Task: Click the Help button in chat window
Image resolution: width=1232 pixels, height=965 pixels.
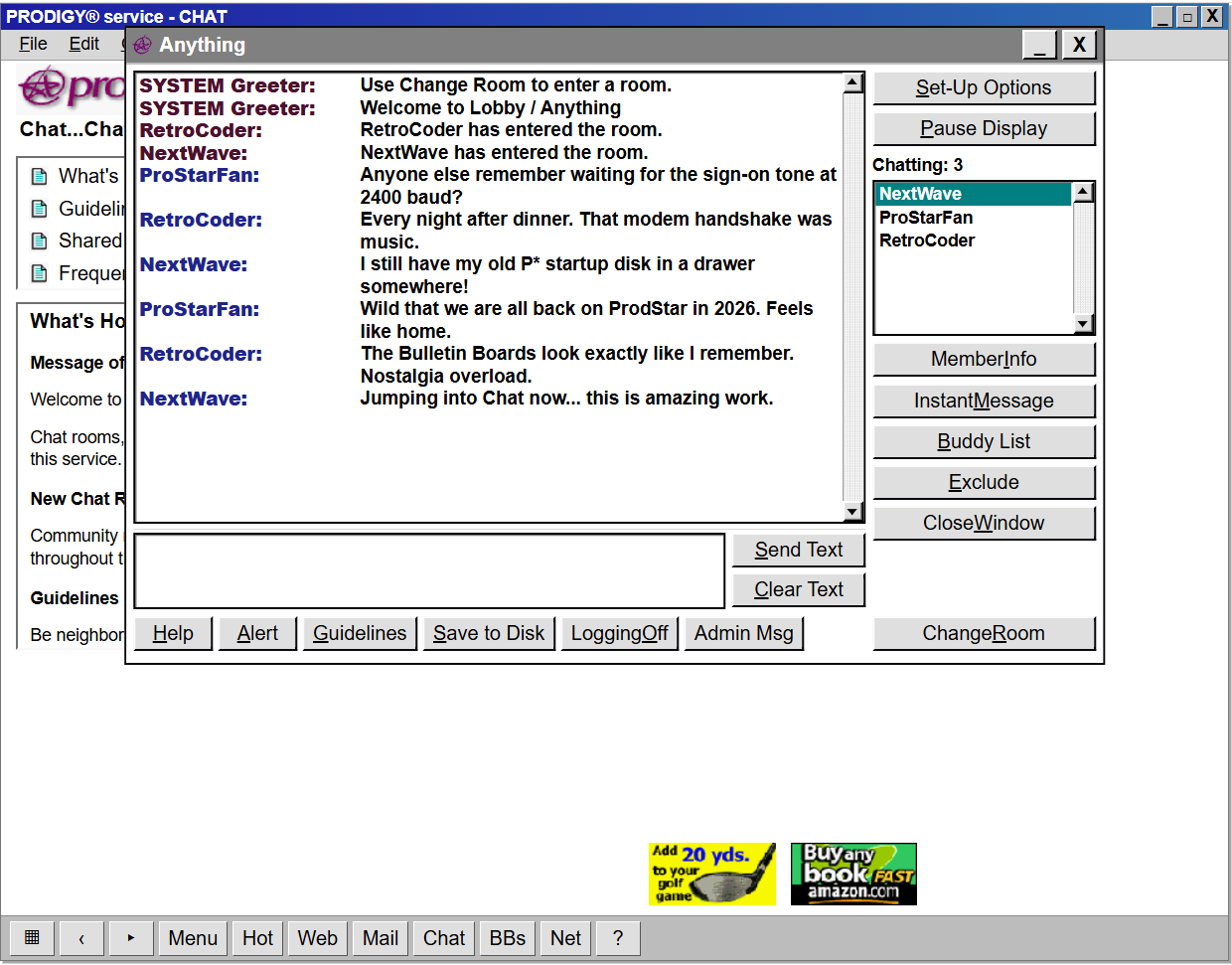Action: [173, 633]
